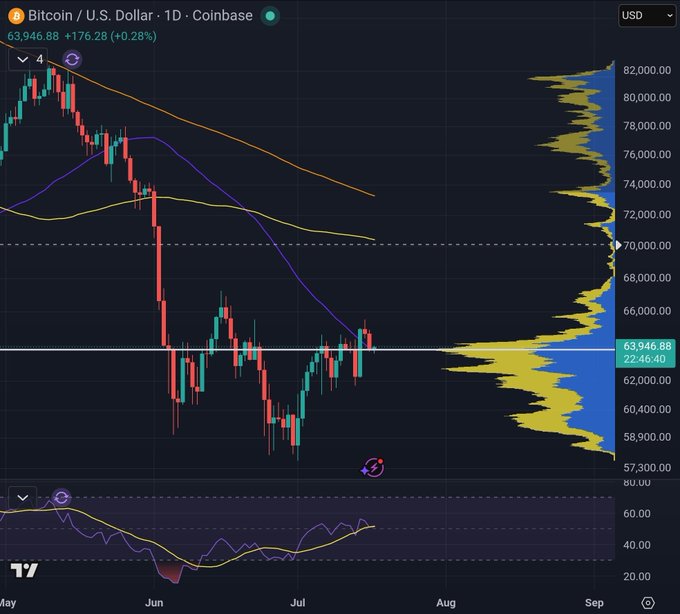The image size is (680, 614).
Task: Click the Coinbase exchange label in the title
Action: [222, 16]
